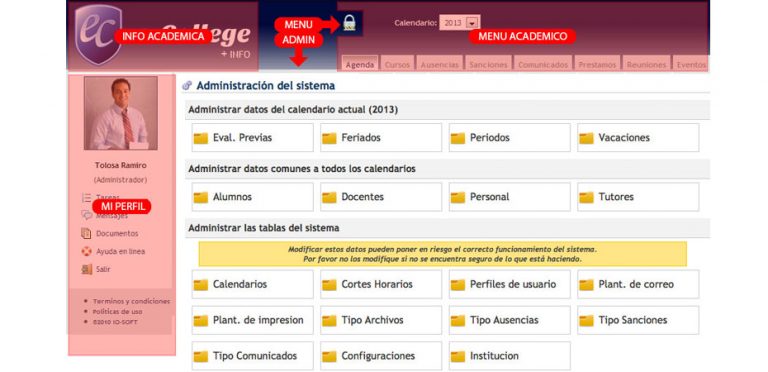The image size is (768, 372).
Task: Switch to the Prestamos tab
Action: pos(598,65)
